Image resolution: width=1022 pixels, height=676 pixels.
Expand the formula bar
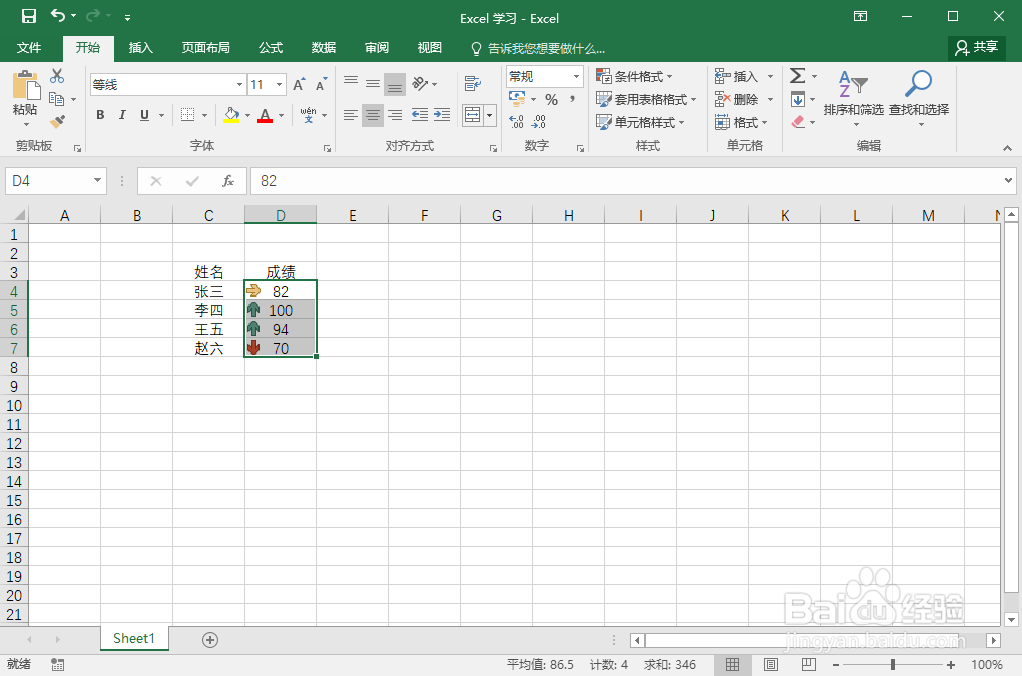[1008, 181]
